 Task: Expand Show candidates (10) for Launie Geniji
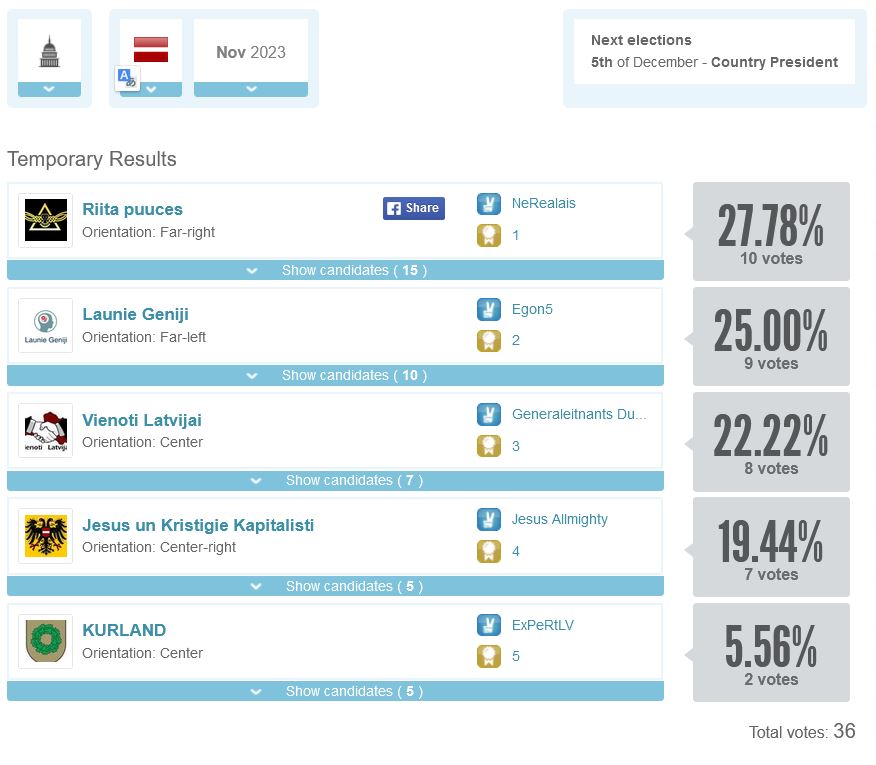pyautogui.click(x=335, y=375)
